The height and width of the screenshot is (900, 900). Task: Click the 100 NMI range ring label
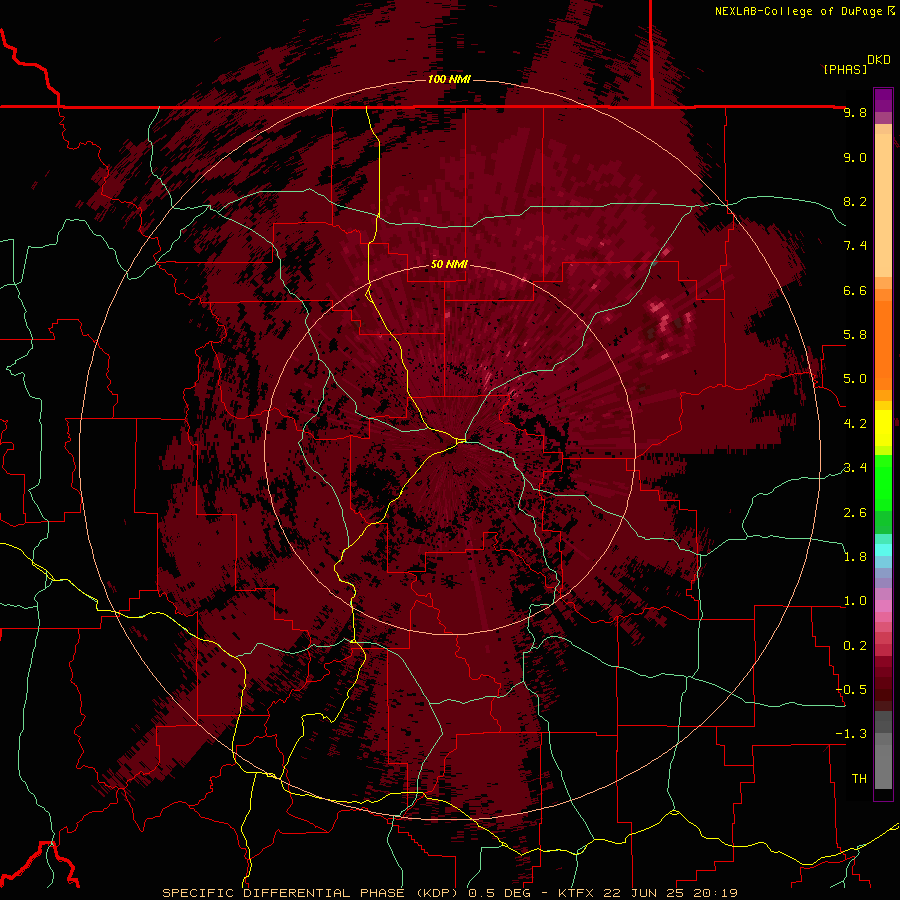pyautogui.click(x=449, y=79)
